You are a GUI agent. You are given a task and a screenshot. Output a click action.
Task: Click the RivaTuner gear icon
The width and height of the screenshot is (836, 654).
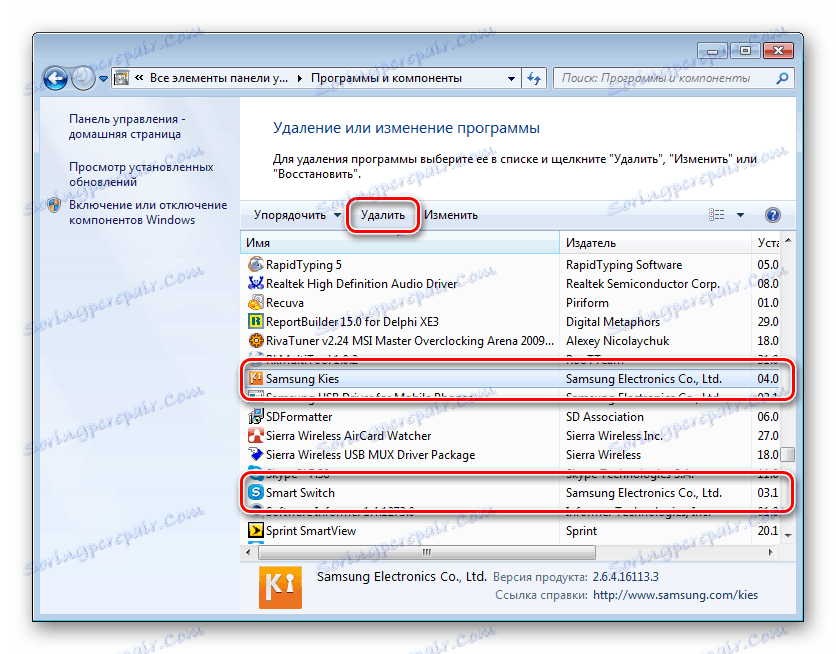click(256, 340)
